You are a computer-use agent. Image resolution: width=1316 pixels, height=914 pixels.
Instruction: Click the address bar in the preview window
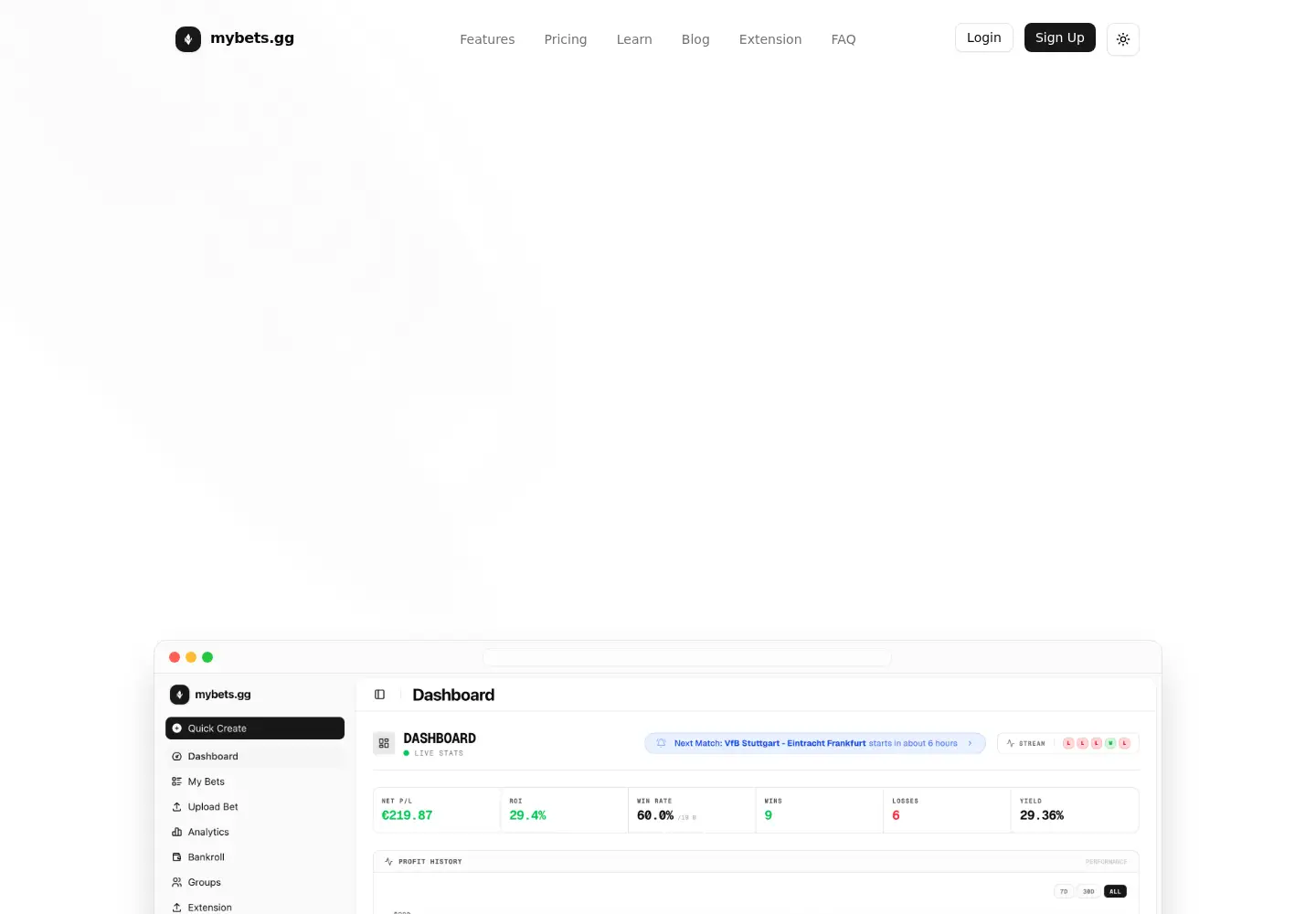tap(687, 657)
